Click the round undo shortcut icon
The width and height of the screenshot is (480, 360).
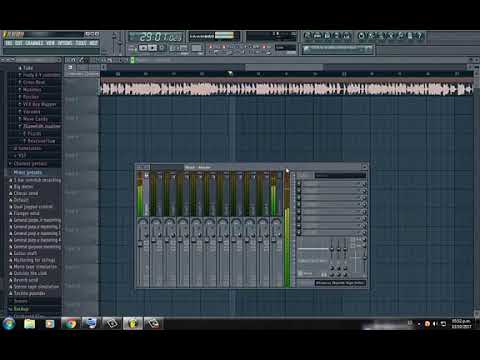(361, 36)
